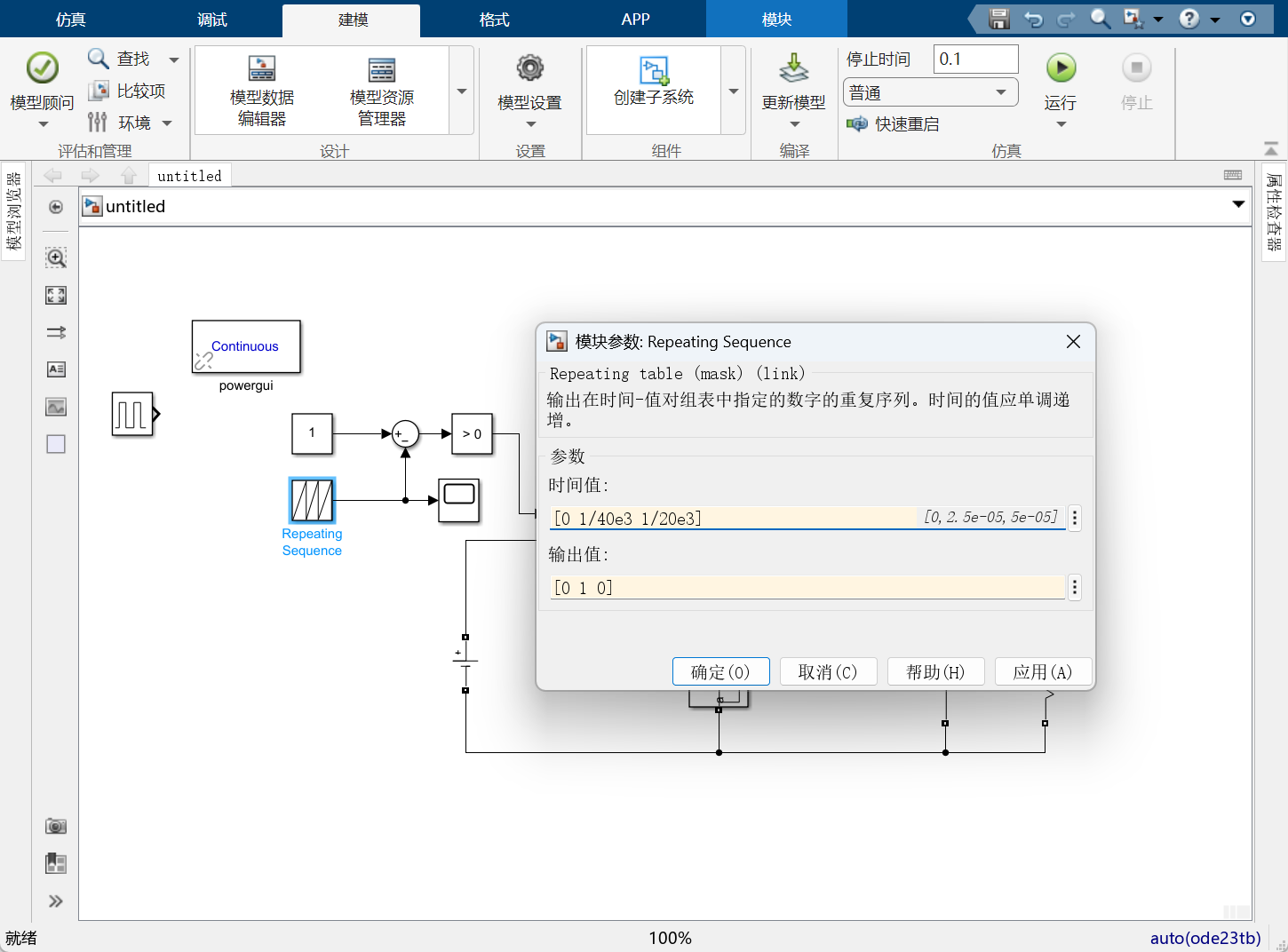Open the Block (模块) tab

click(x=776, y=20)
